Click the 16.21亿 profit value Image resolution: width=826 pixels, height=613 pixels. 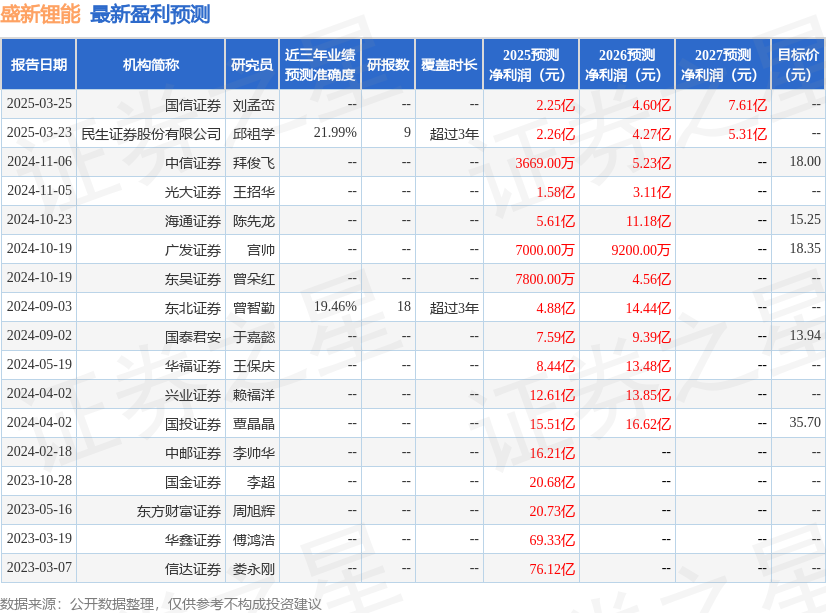pyautogui.click(x=552, y=453)
